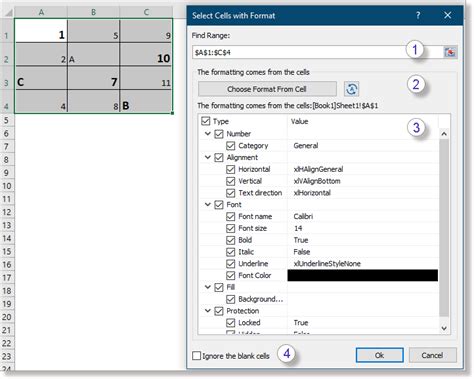
Task: Toggle the Font name checkbox
Action: pos(230,216)
